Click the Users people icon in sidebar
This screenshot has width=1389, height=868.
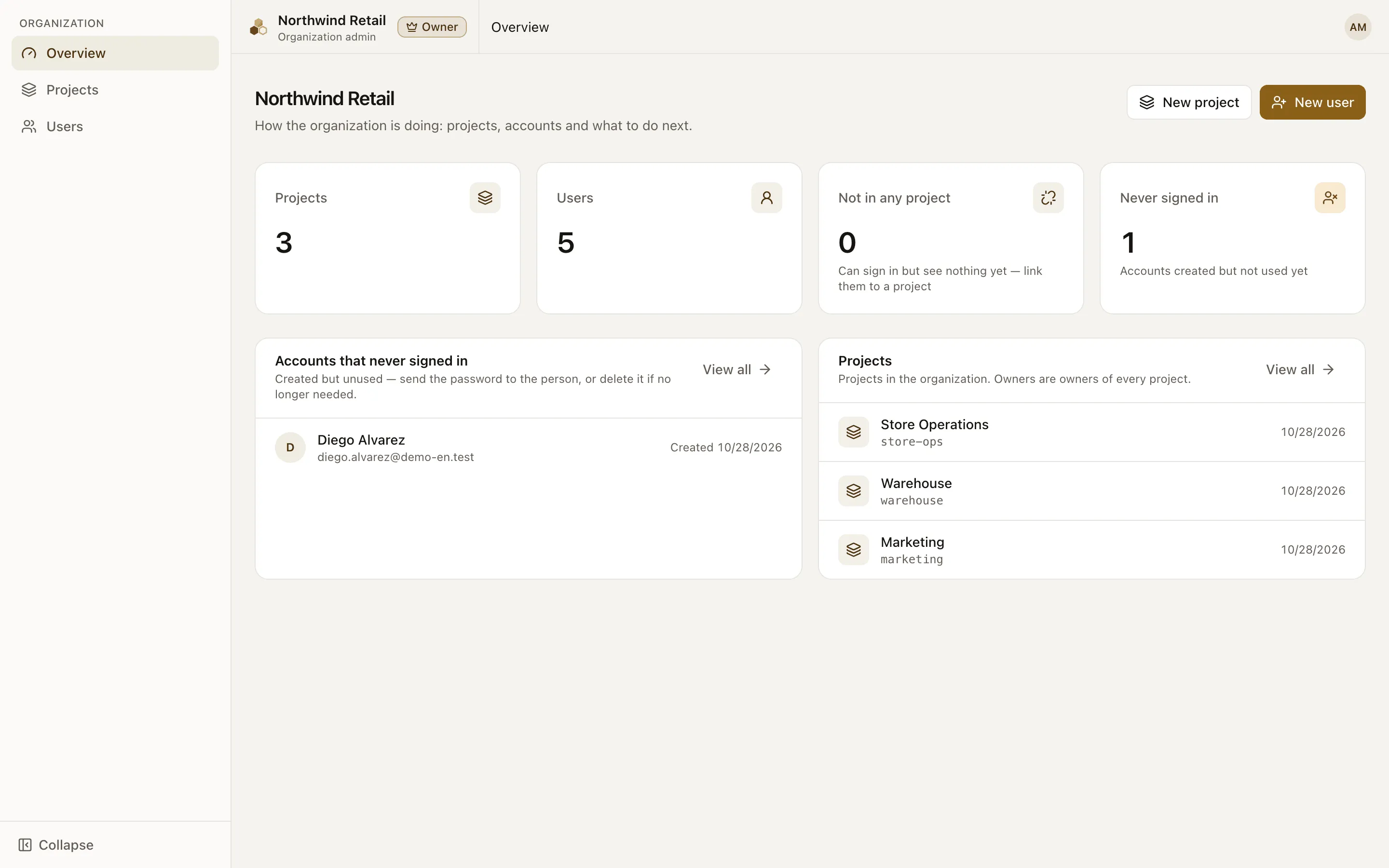(x=29, y=127)
